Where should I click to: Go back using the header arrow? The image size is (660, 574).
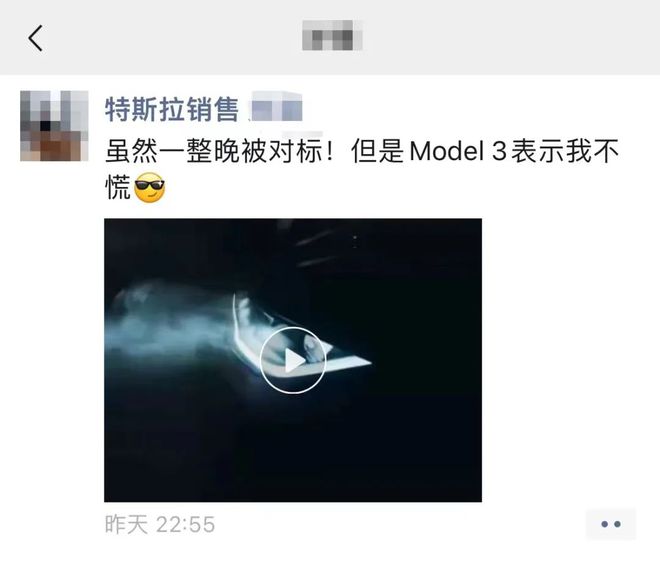coord(35,38)
